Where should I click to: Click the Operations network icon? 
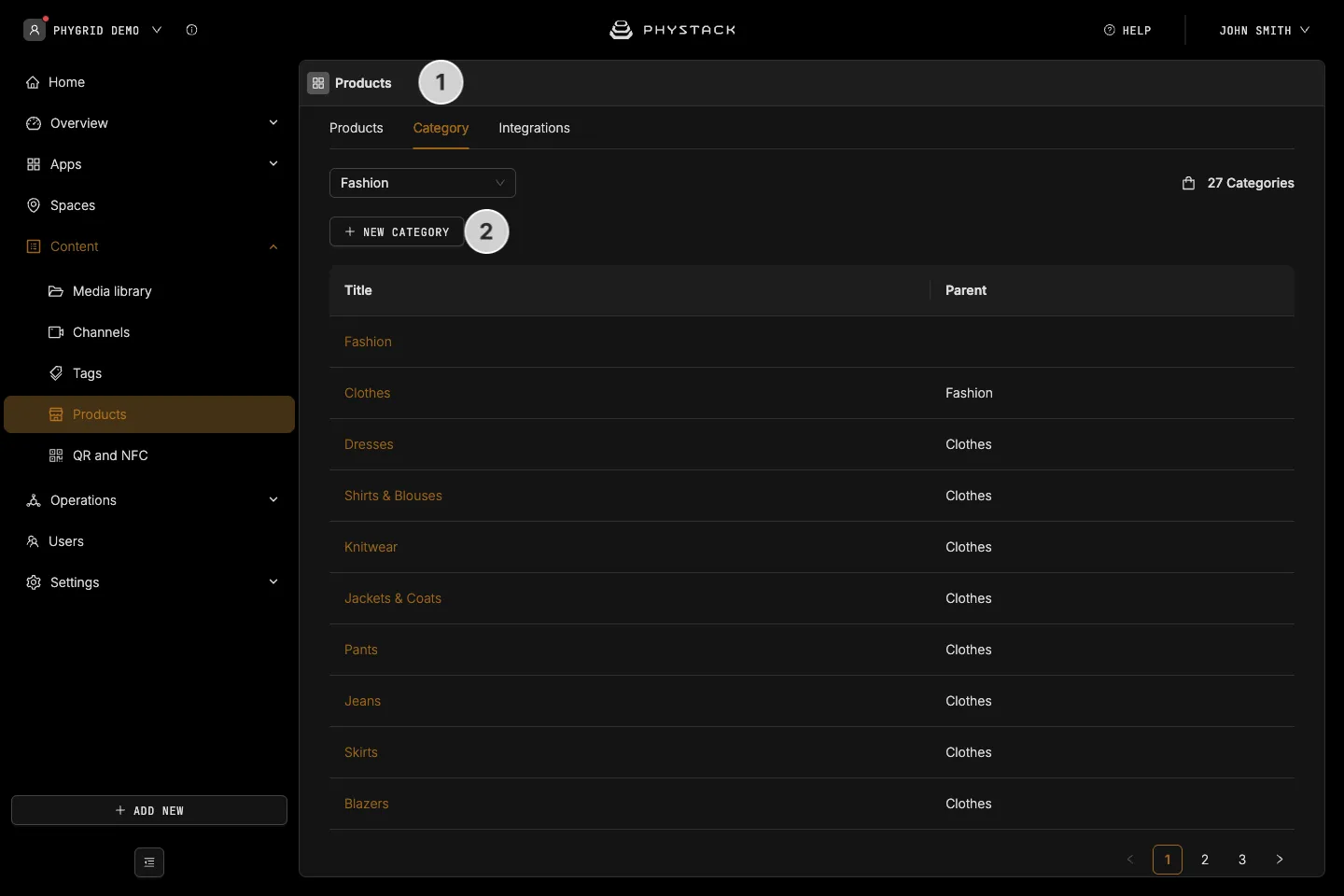(34, 500)
